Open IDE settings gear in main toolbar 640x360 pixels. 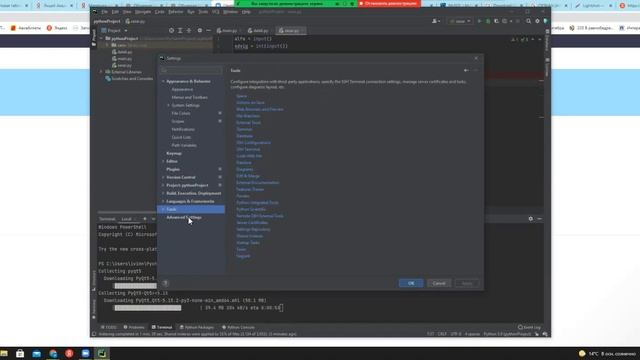537,21
